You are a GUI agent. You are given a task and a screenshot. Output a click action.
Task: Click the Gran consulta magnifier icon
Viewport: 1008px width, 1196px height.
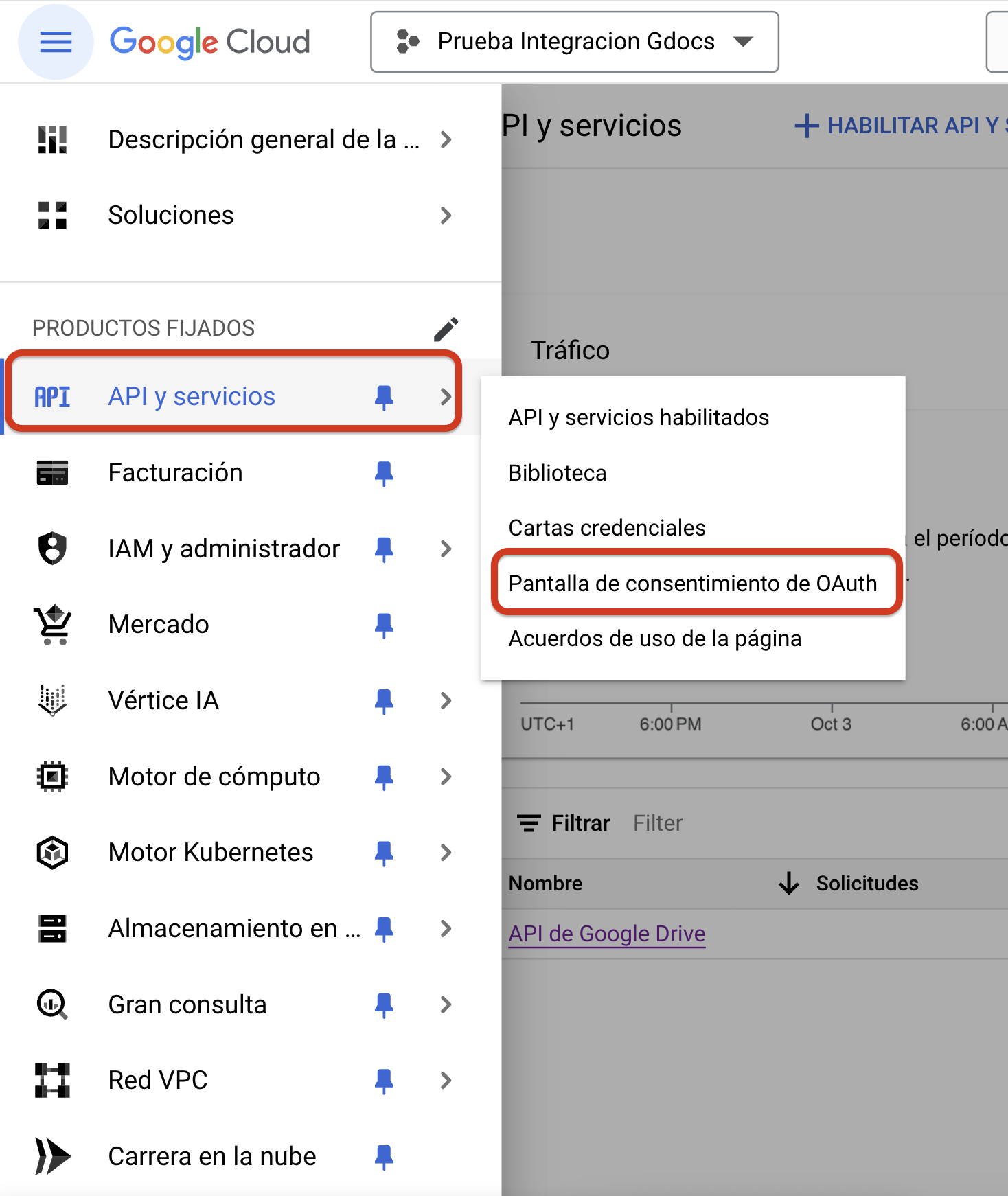click(x=52, y=1004)
